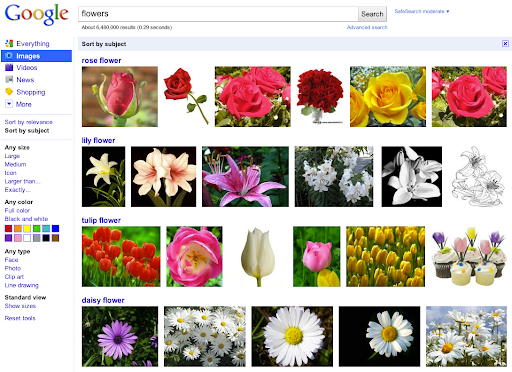Screen dimensions: 512x372
Task: Open the rose flower category heading
Action: click(x=101, y=60)
